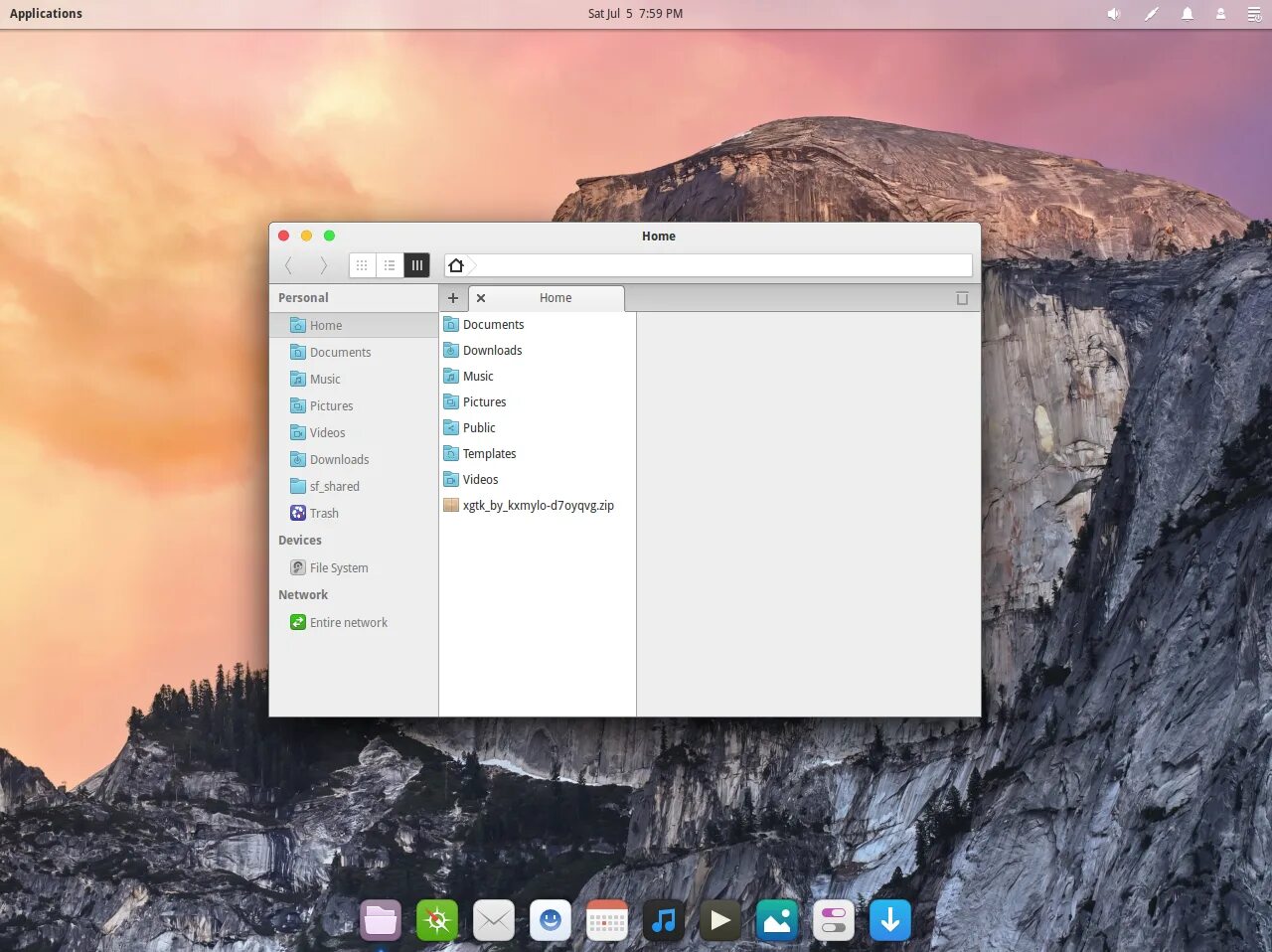Click the tab history icon at right
The image size is (1272, 952).
click(962, 298)
